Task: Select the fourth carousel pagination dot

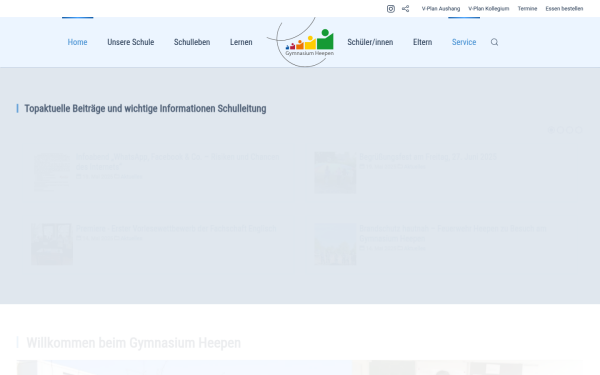Action: (579, 130)
